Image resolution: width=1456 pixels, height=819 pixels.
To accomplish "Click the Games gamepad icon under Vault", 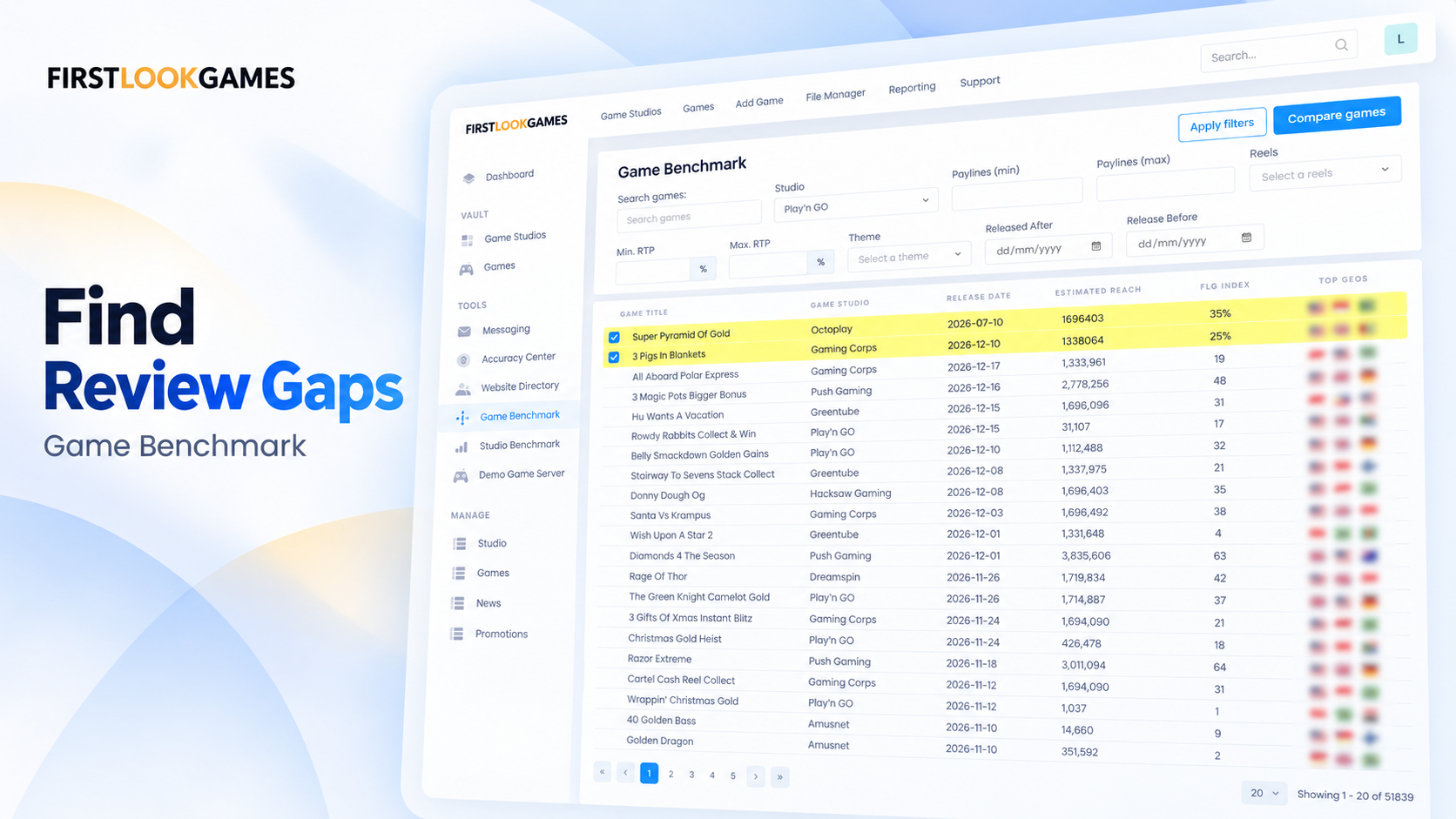I will [x=467, y=269].
